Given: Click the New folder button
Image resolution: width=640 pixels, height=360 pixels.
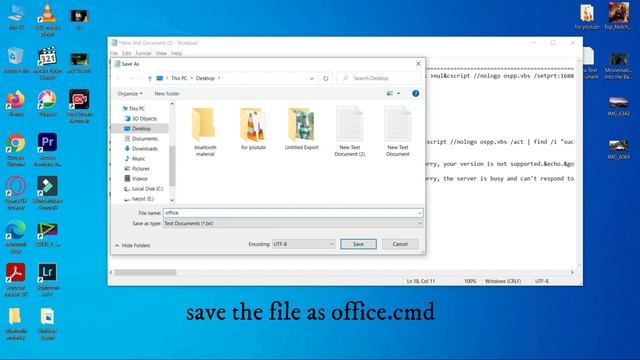Looking at the screenshot, I should pos(167,93).
